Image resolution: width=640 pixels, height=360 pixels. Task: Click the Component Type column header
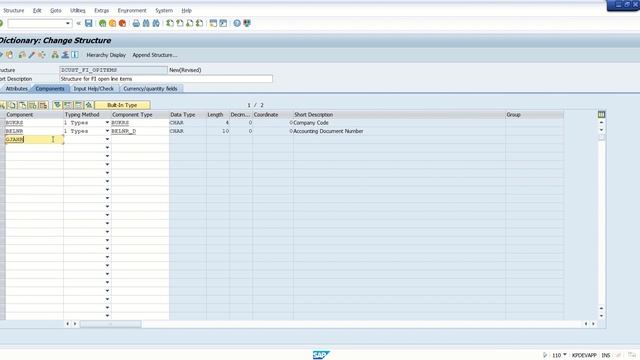click(140, 114)
